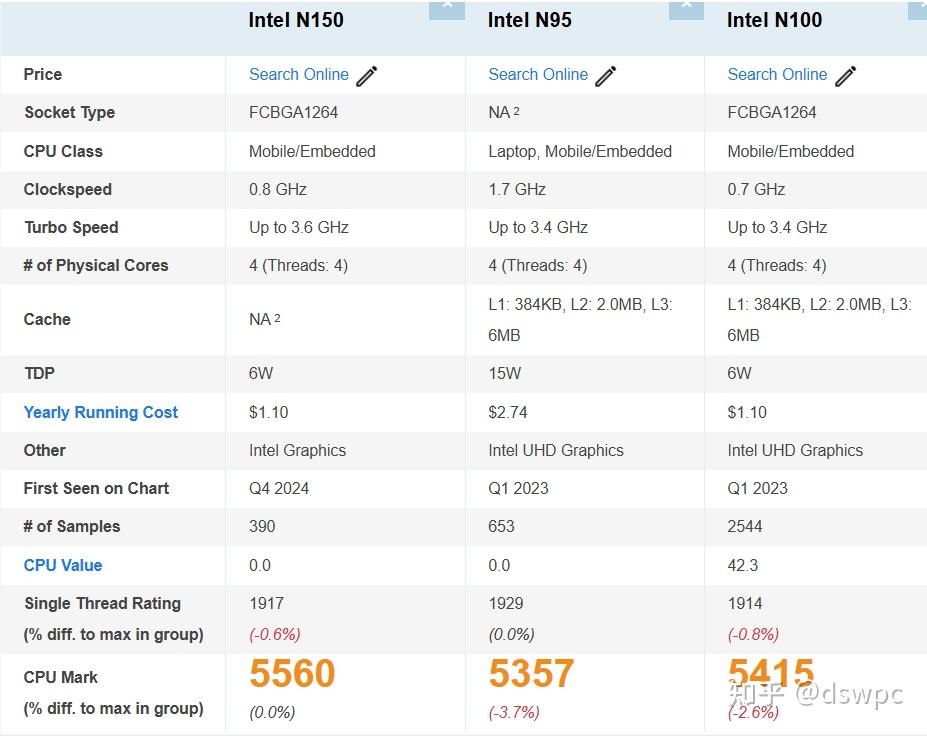
Task: Dismiss the Intel N100 column
Action: tap(919, 6)
